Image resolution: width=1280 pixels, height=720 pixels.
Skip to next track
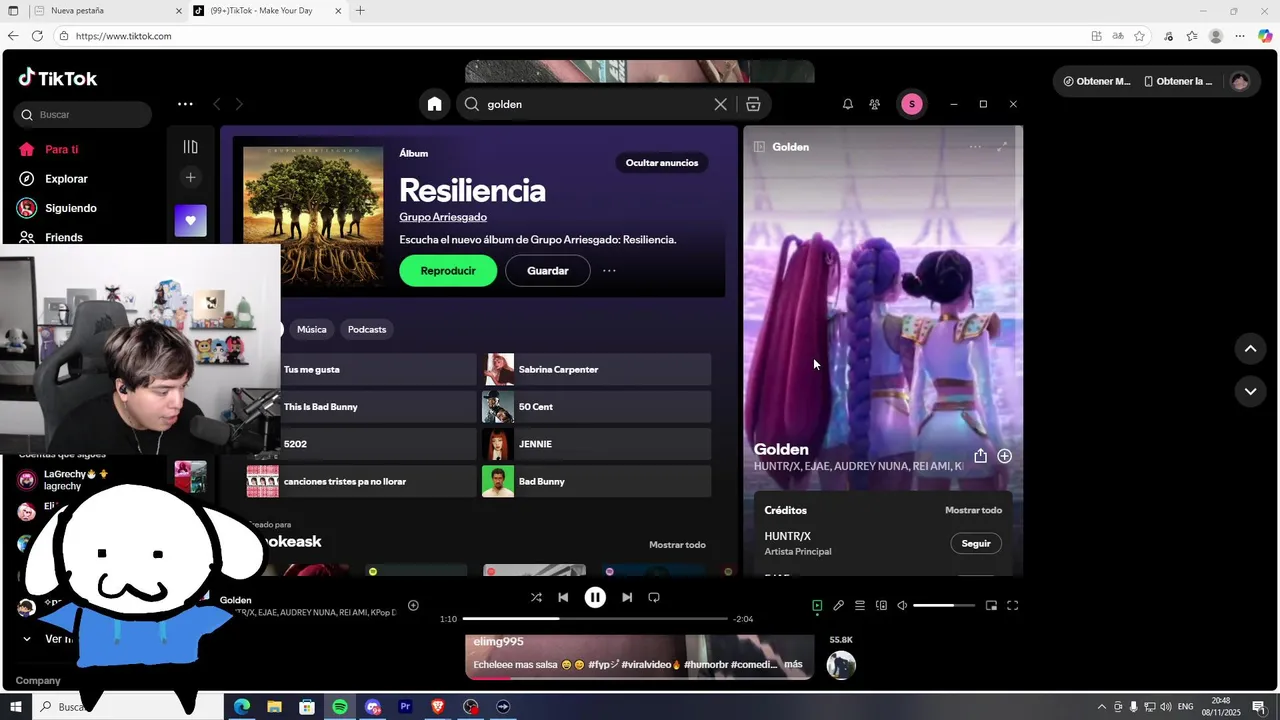627,597
